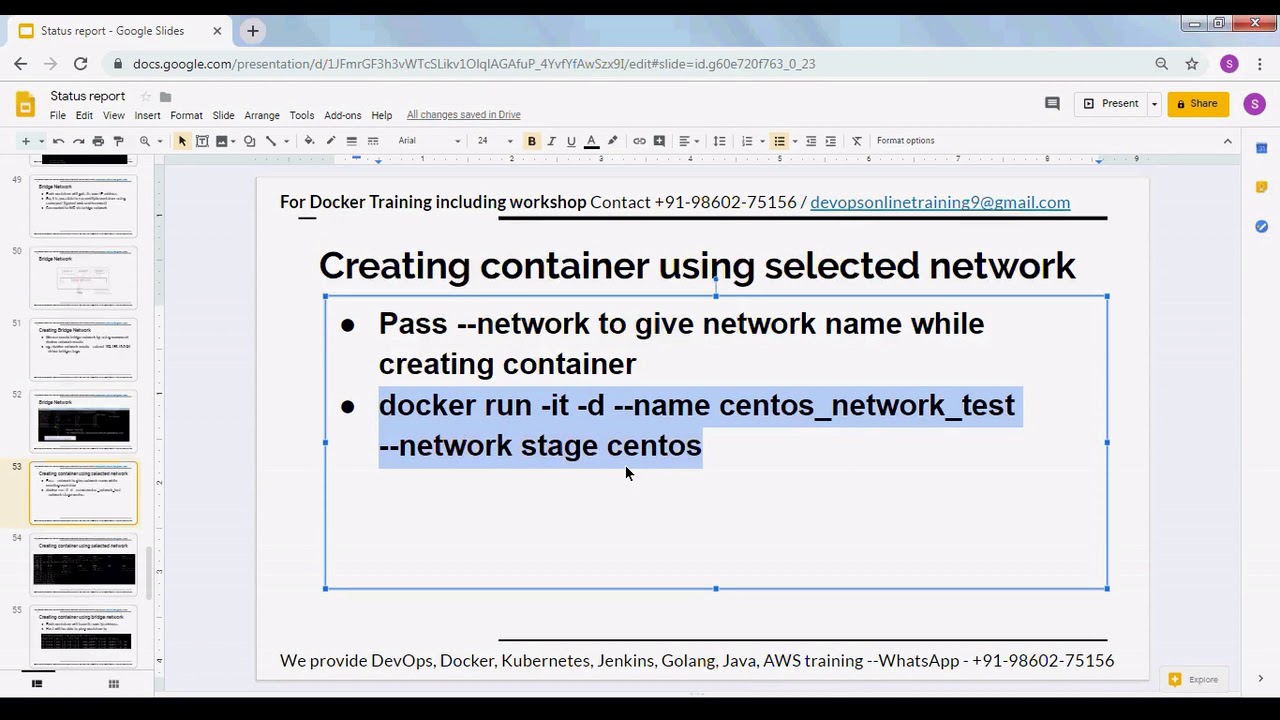Screen dimensions: 1280x720
Task: Expand the Present button dropdown arrow
Action: (1154, 104)
